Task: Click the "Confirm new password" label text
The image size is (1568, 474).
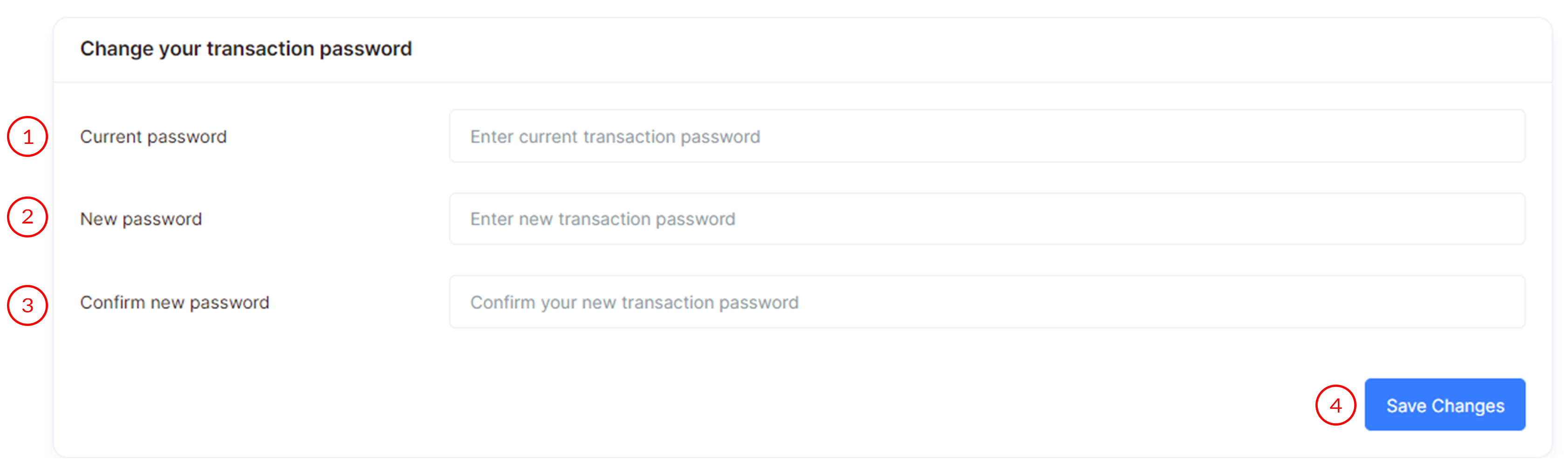Action: tap(175, 302)
